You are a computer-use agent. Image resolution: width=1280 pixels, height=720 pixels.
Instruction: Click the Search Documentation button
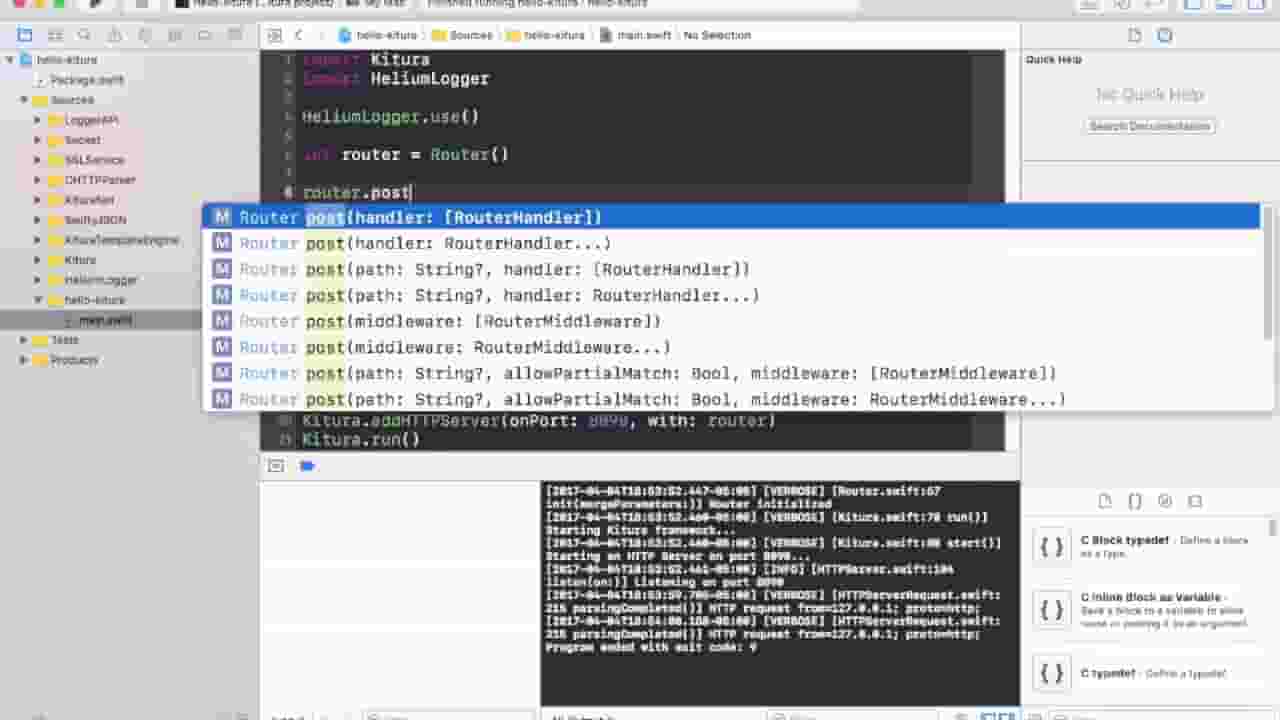pos(1150,126)
